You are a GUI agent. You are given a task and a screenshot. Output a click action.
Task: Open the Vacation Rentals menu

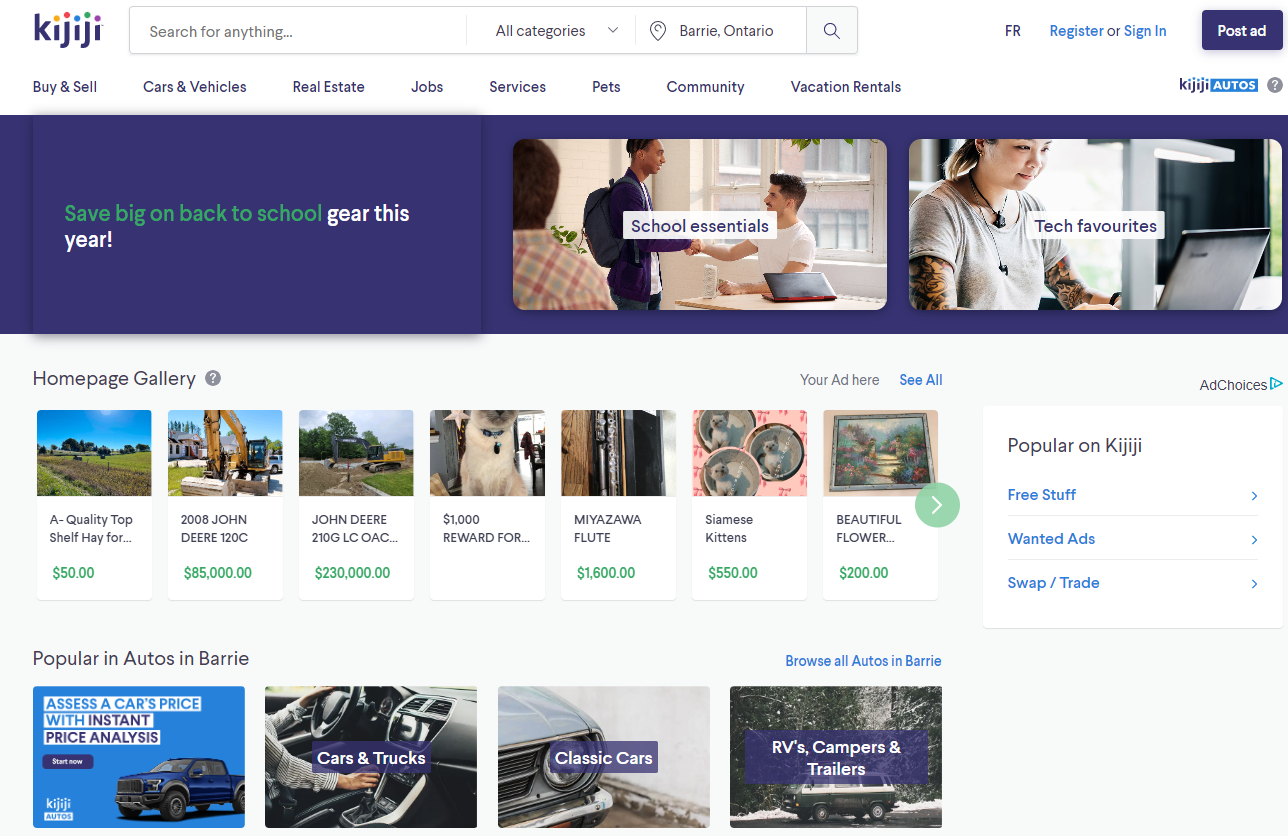coord(846,87)
